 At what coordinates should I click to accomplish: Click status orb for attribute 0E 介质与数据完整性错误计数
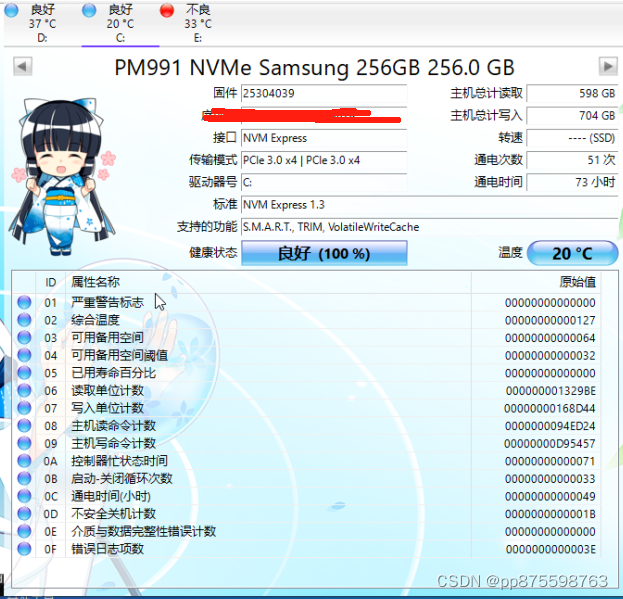(24, 531)
